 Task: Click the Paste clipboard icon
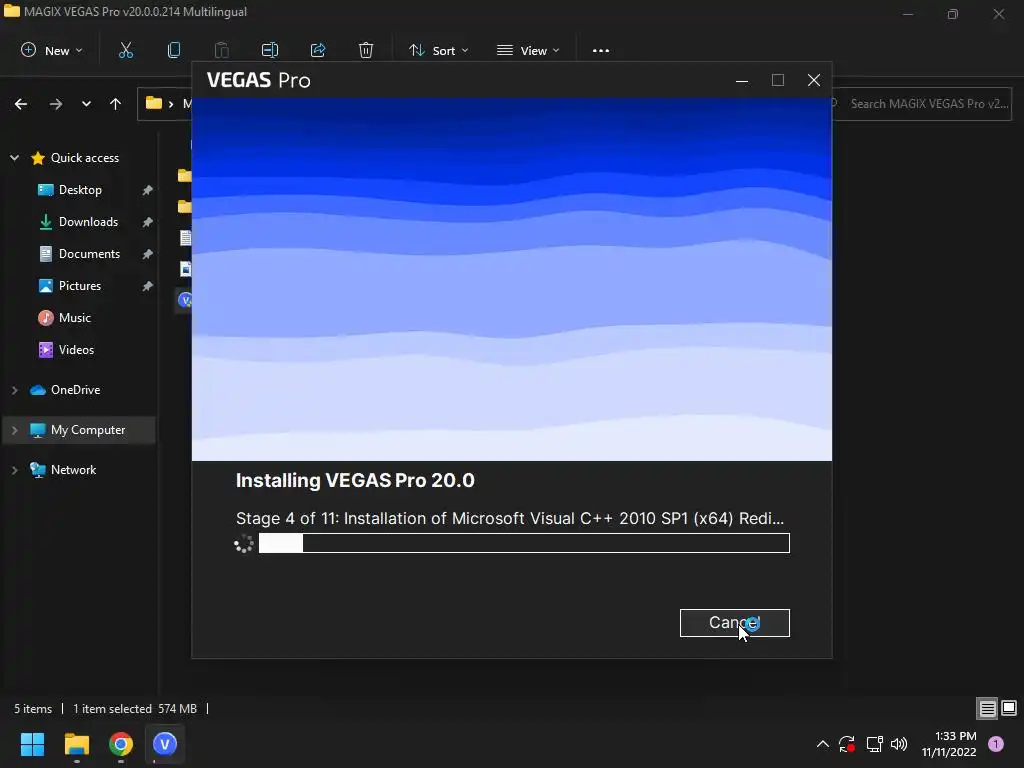tap(221, 50)
